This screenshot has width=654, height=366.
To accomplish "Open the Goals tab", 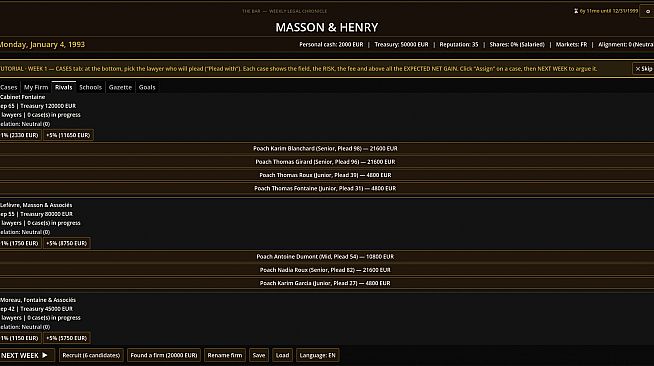I will [147, 87].
